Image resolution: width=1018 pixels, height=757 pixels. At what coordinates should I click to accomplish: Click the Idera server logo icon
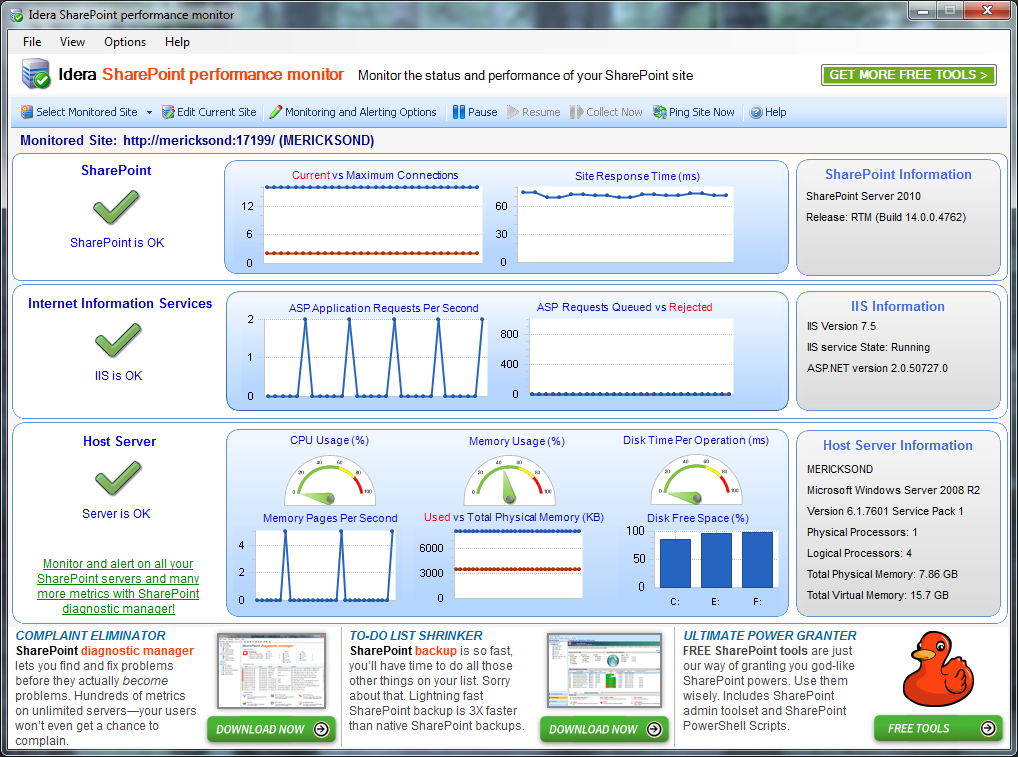(36, 73)
